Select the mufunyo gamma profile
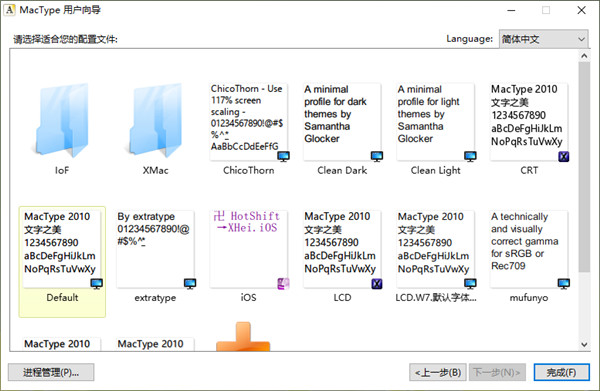 (x=529, y=249)
